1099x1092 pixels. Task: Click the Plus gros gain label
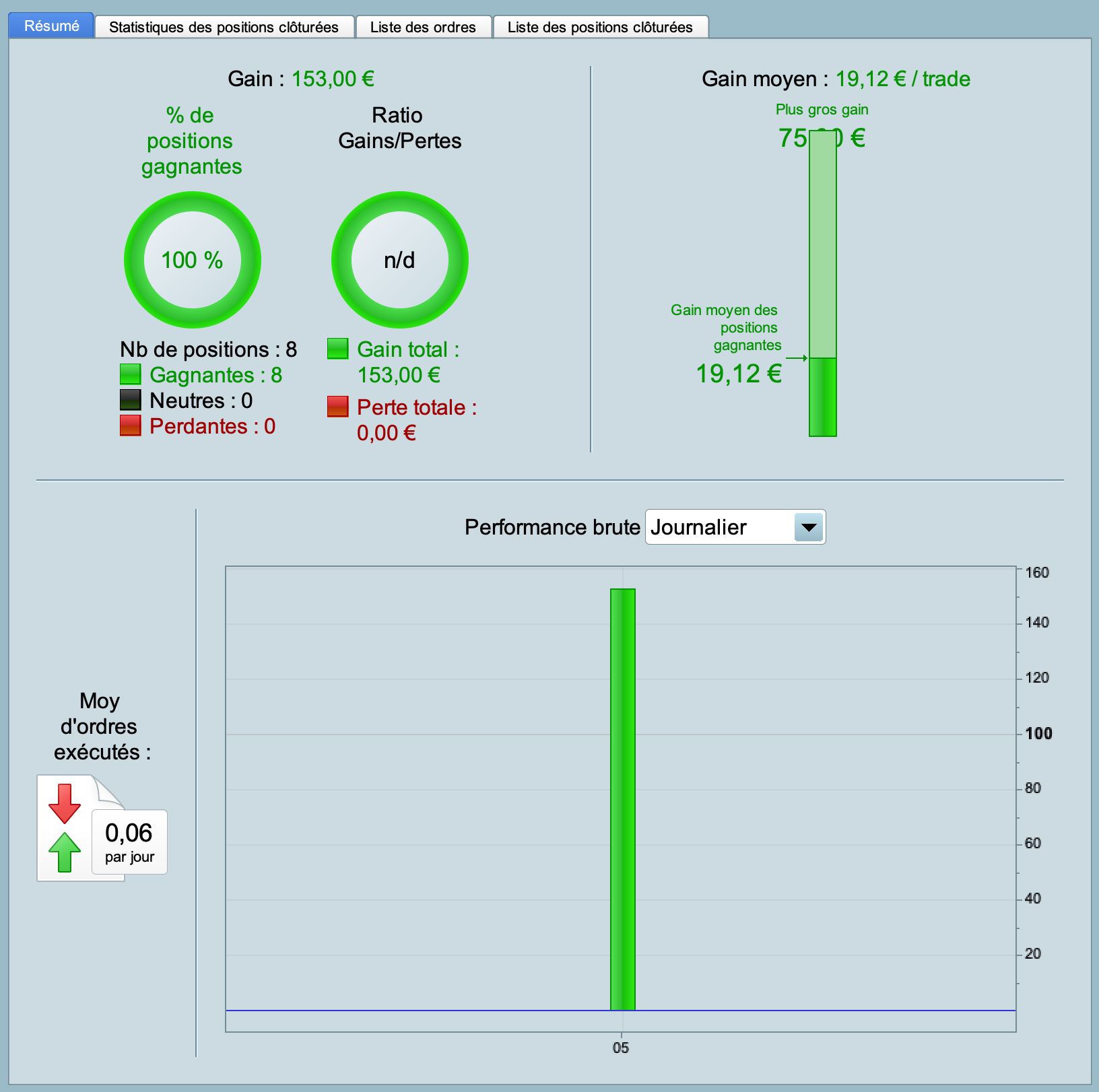click(822, 110)
